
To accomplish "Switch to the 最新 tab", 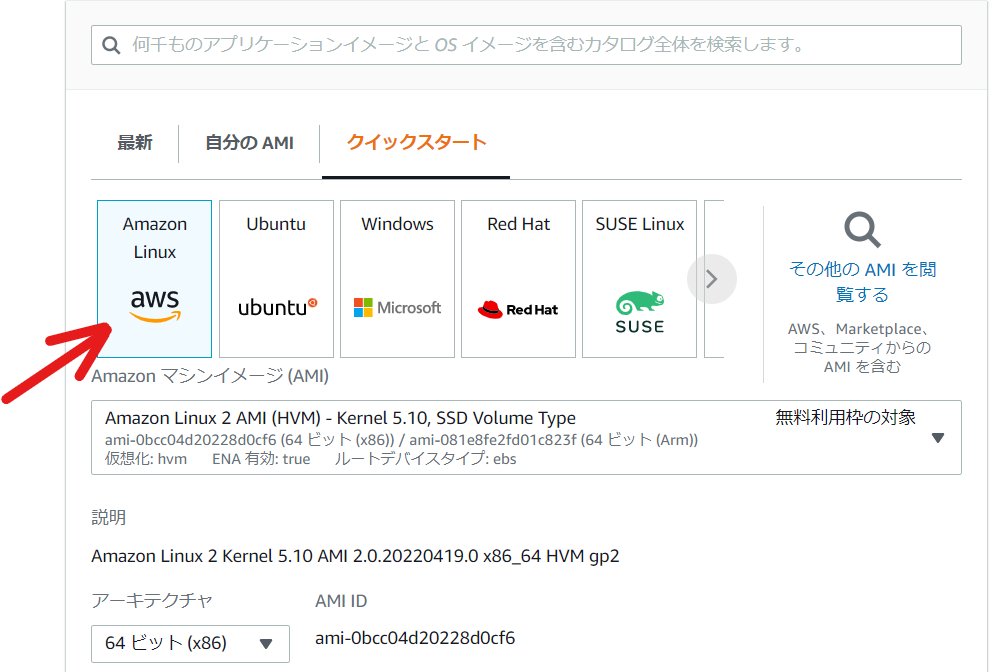I will coord(135,143).
